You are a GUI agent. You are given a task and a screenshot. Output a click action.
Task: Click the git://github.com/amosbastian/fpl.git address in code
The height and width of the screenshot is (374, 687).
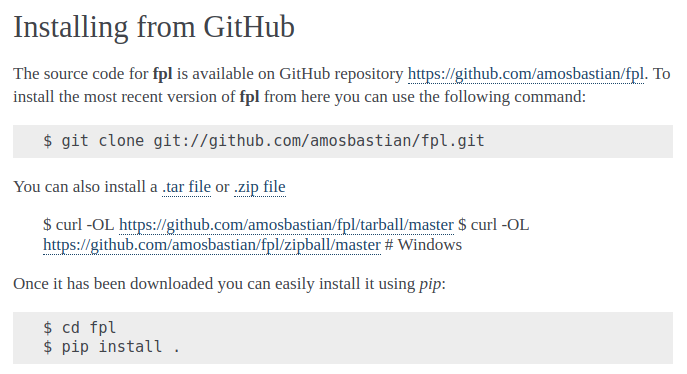pos(319,141)
